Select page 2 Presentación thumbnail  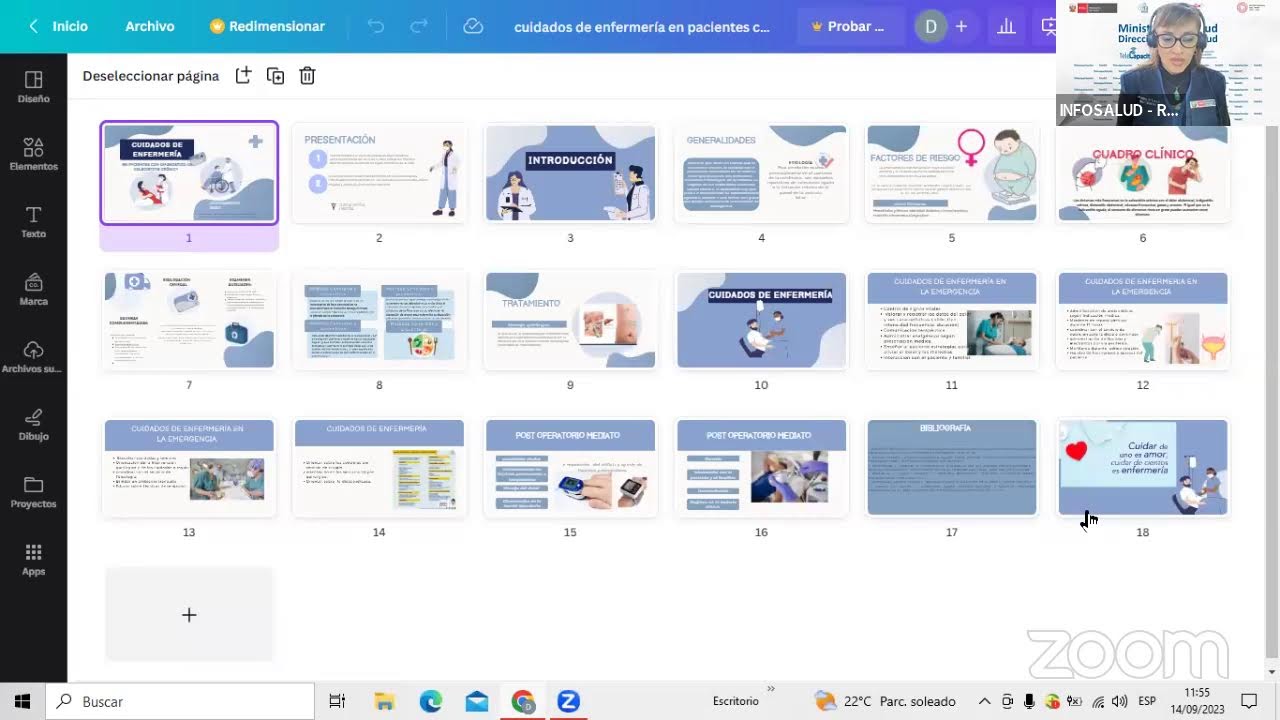(x=379, y=173)
